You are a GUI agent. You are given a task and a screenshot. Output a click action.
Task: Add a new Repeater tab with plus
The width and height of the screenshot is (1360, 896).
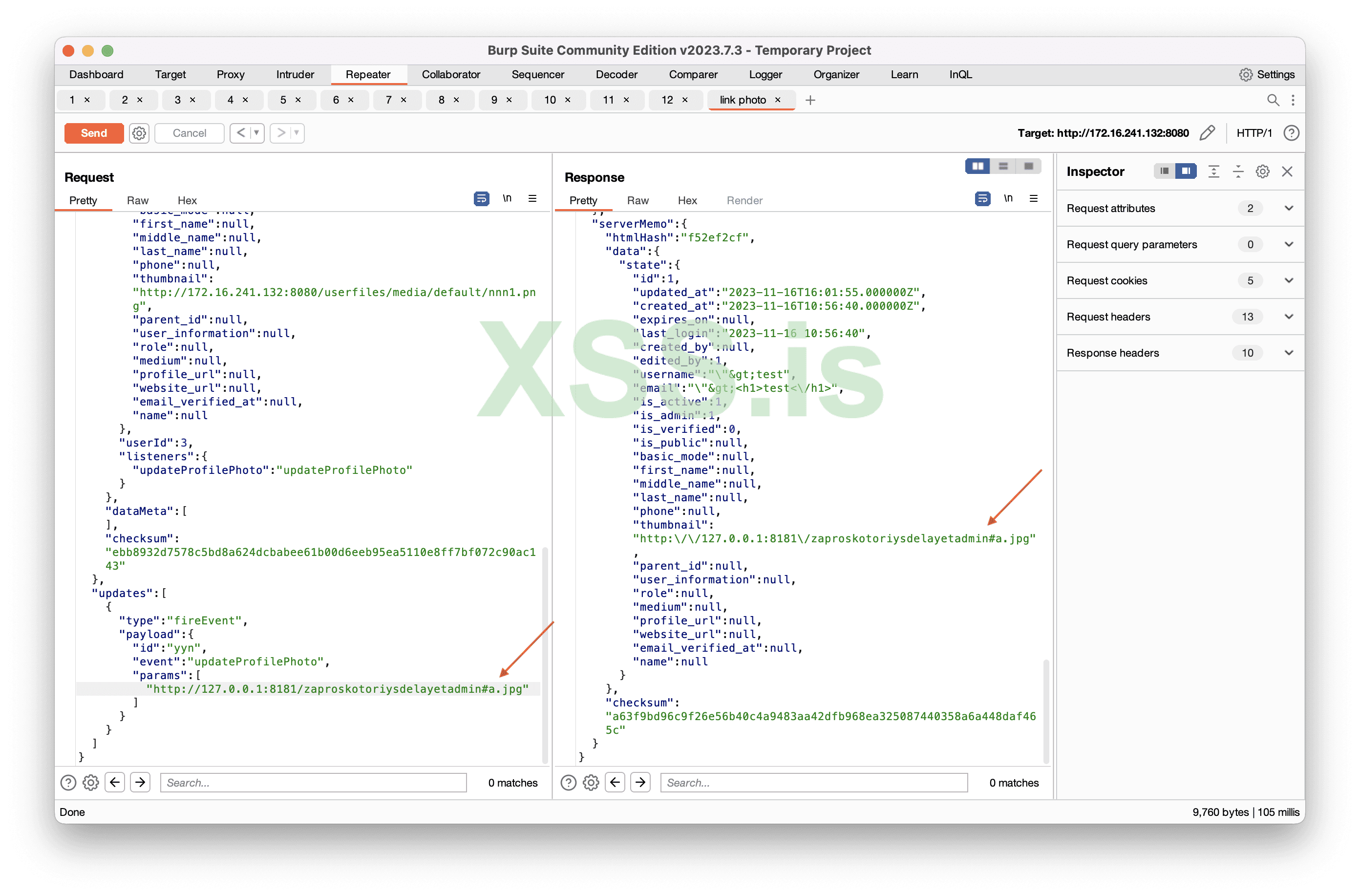click(x=810, y=100)
